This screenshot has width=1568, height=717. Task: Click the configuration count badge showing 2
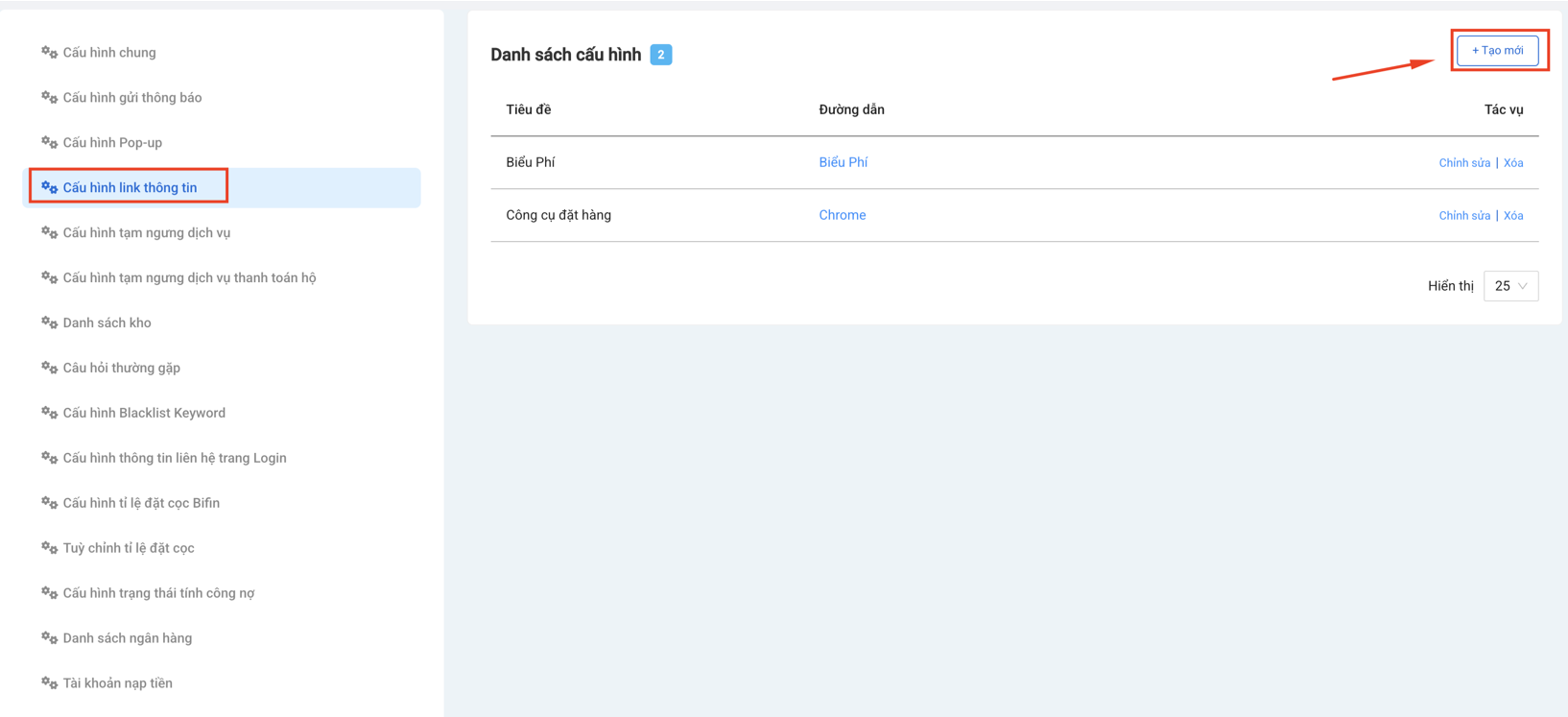[x=660, y=55]
